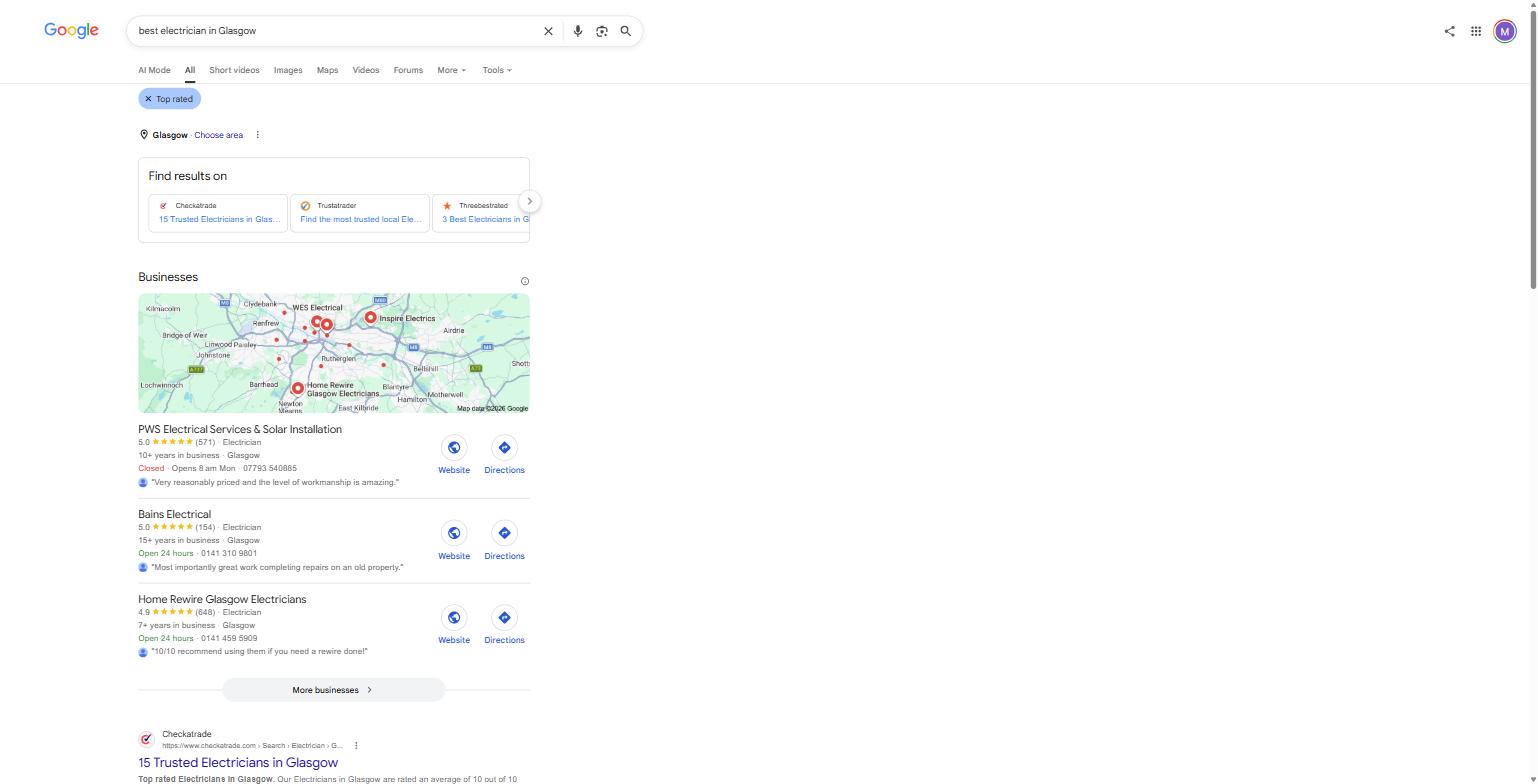
Task: Open the share icon at top right
Action: pos(1449,31)
